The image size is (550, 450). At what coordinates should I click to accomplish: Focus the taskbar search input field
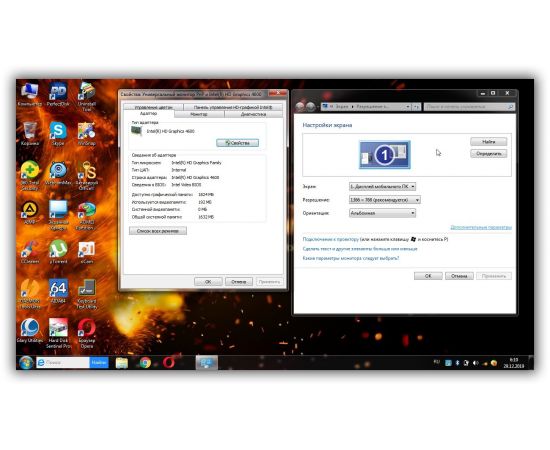click(63, 363)
